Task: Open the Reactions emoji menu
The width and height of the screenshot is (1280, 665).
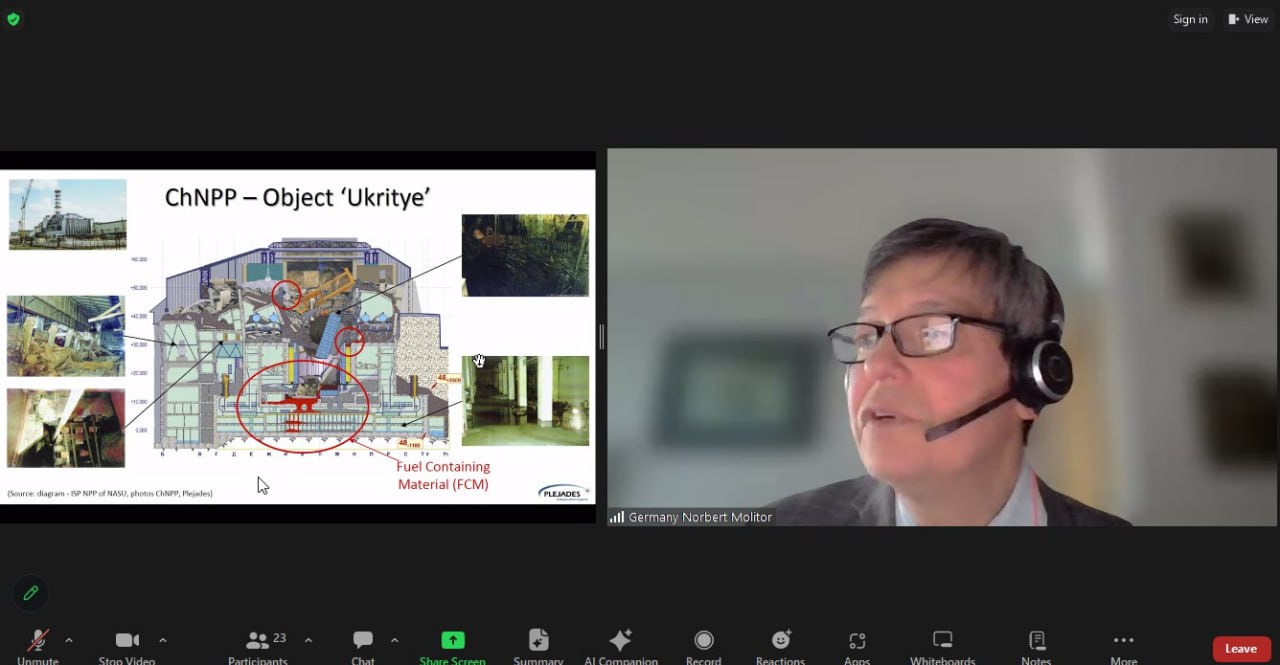Action: click(x=780, y=642)
